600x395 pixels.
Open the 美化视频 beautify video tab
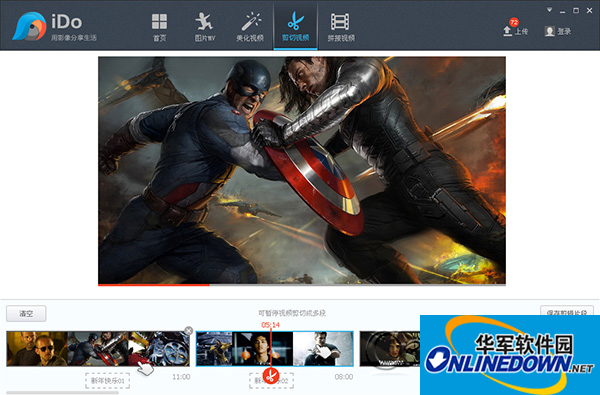tap(250, 27)
